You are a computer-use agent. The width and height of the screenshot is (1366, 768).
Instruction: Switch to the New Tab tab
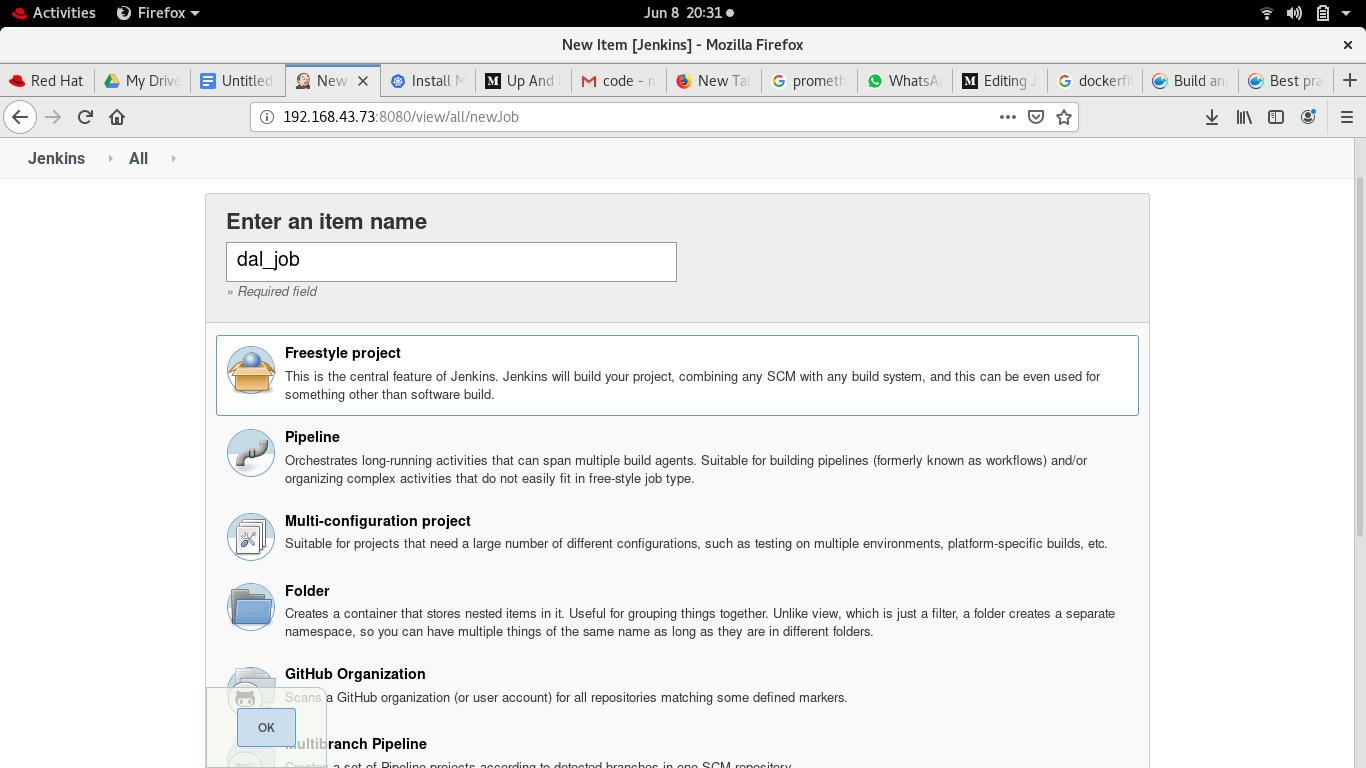pos(713,81)
